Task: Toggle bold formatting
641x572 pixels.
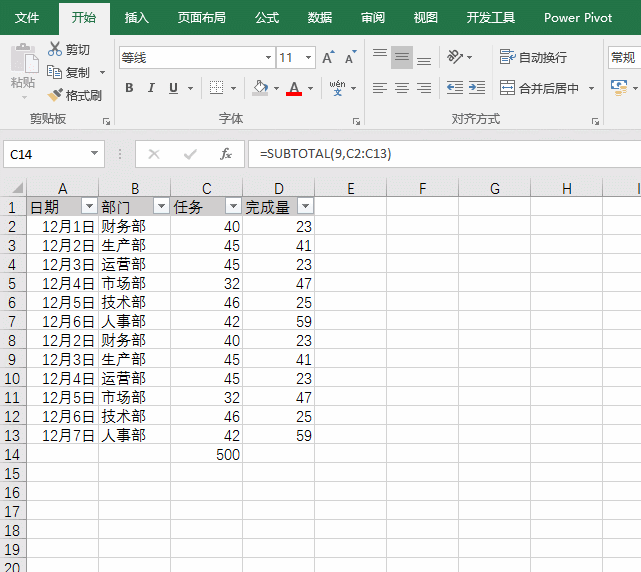Action: pos(129,89)
